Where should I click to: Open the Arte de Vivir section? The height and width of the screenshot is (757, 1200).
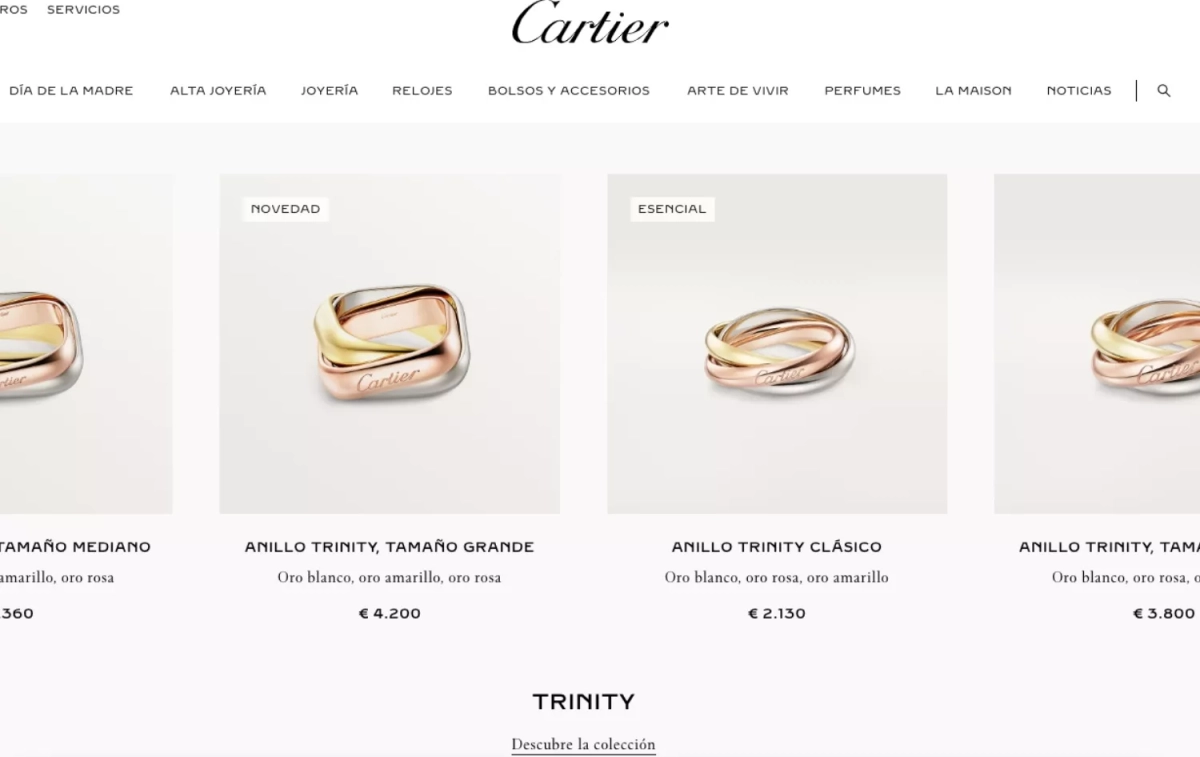pos(738,90)
